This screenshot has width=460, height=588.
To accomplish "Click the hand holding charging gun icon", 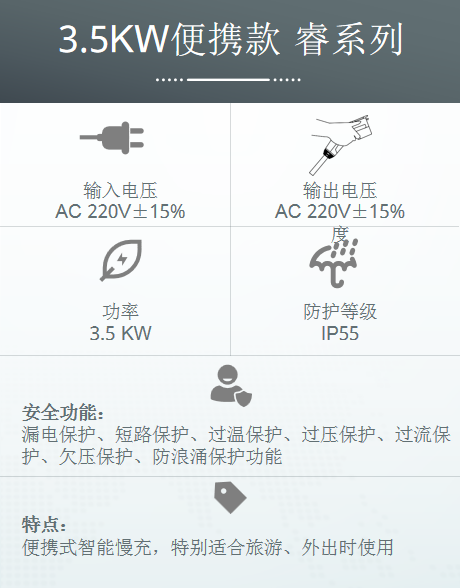I will [x=340, y=145].
